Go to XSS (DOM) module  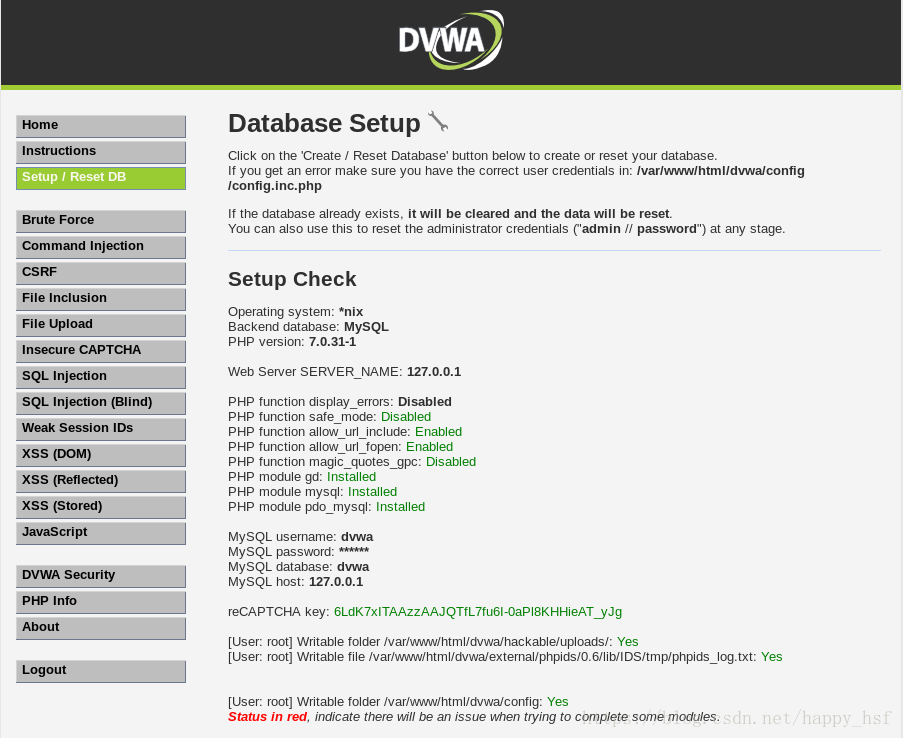101,454
